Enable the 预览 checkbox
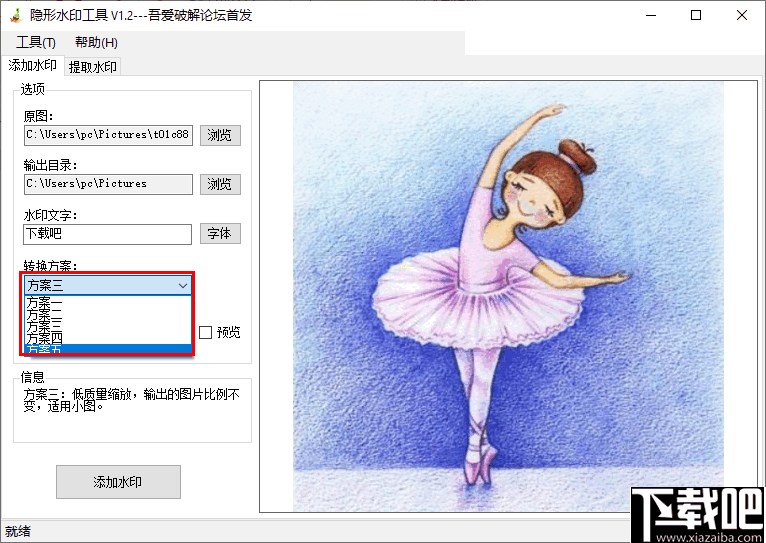The width and height of the screenshot is (766, 543). click(x=206, y=333)
